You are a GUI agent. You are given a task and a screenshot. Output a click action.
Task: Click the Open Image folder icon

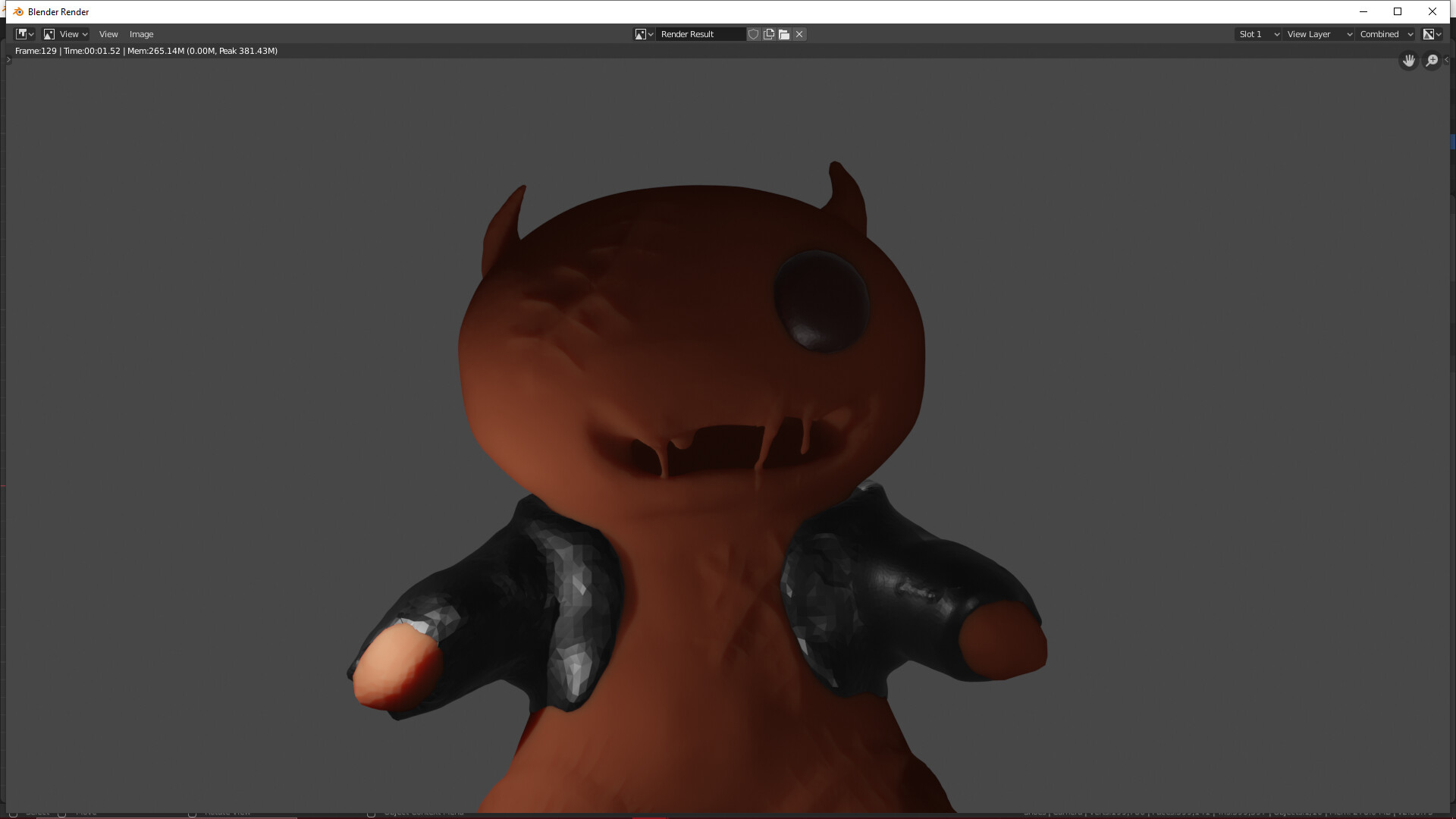point(784,34)
